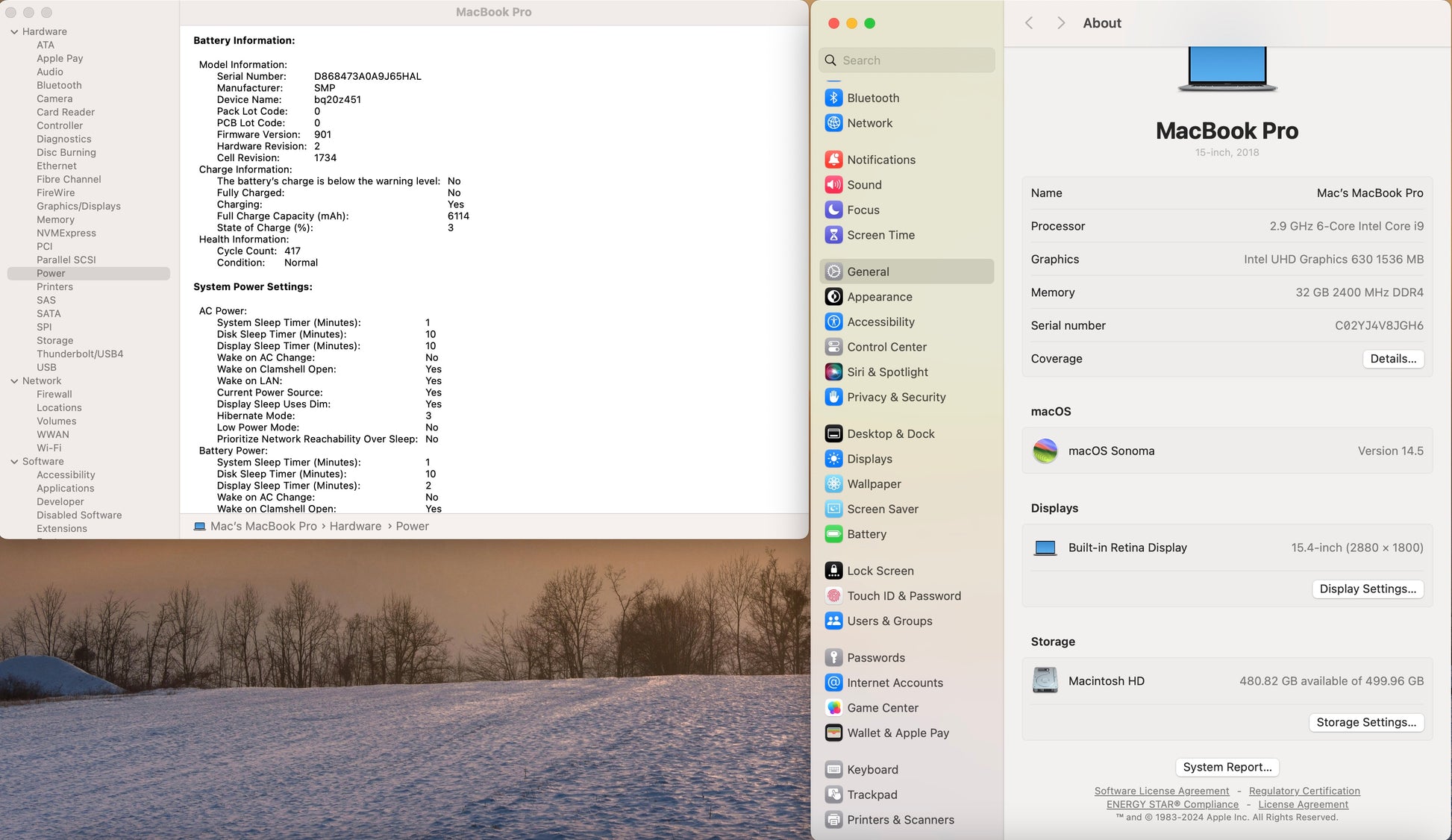Viewport: 1452px width, 840px height.
Task: Select the Battery icon in sidebar
Action: [833, 534]
